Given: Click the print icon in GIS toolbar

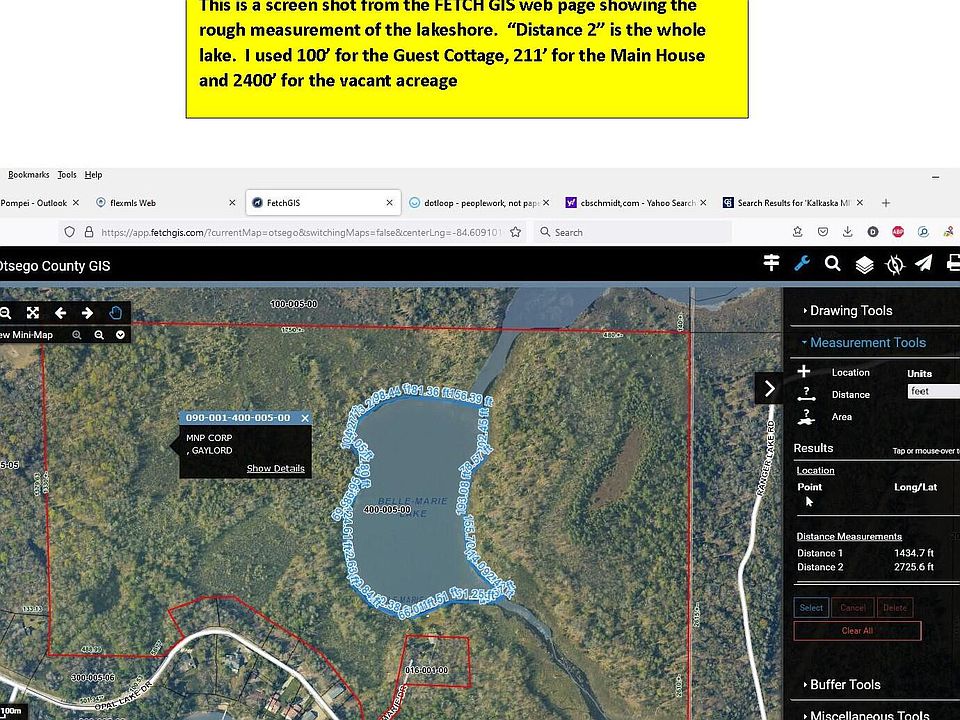Looking at the screenshot, I should tap(953, 264).
